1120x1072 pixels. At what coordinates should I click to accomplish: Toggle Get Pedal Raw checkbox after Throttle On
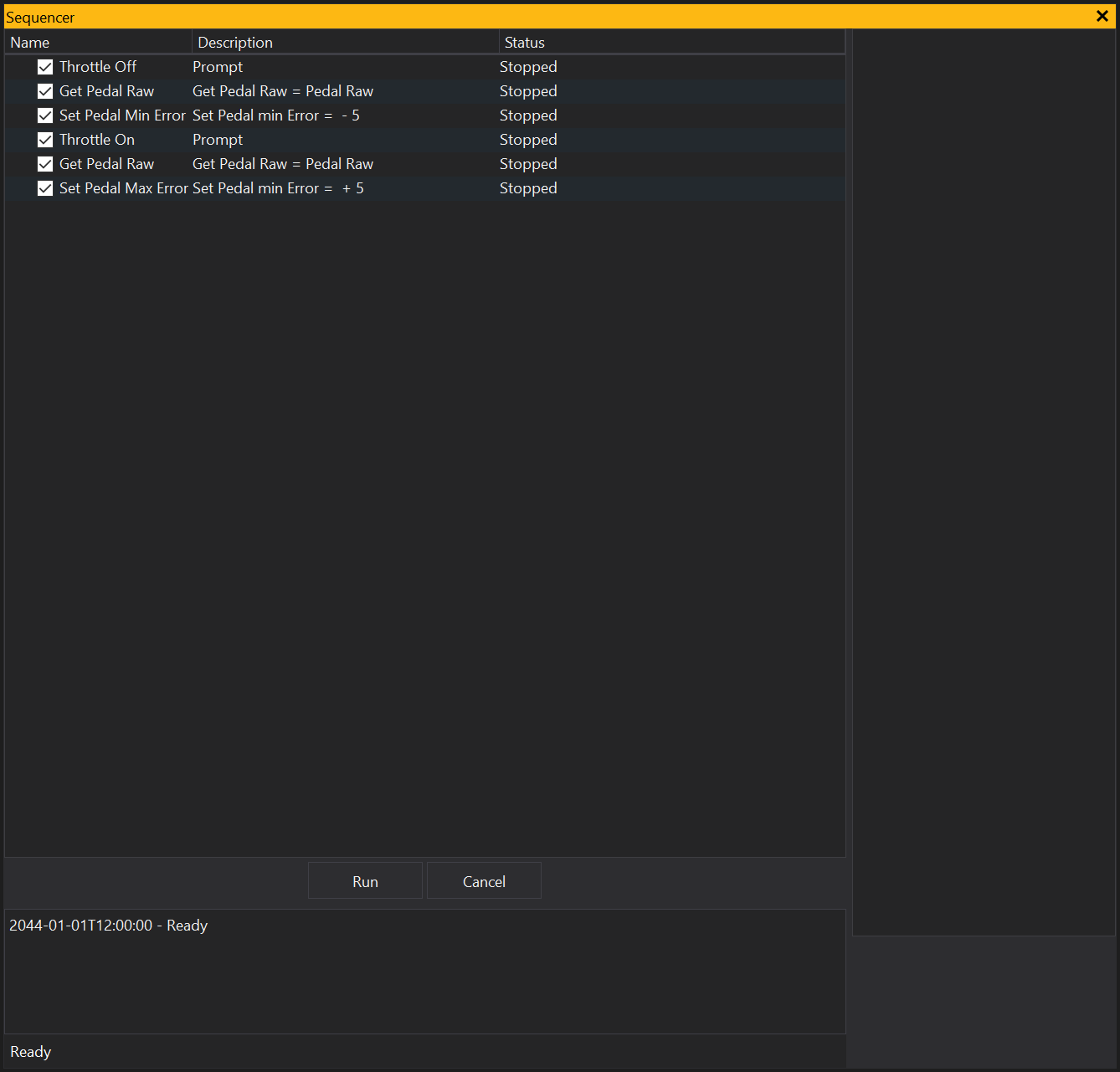(45, 164)
